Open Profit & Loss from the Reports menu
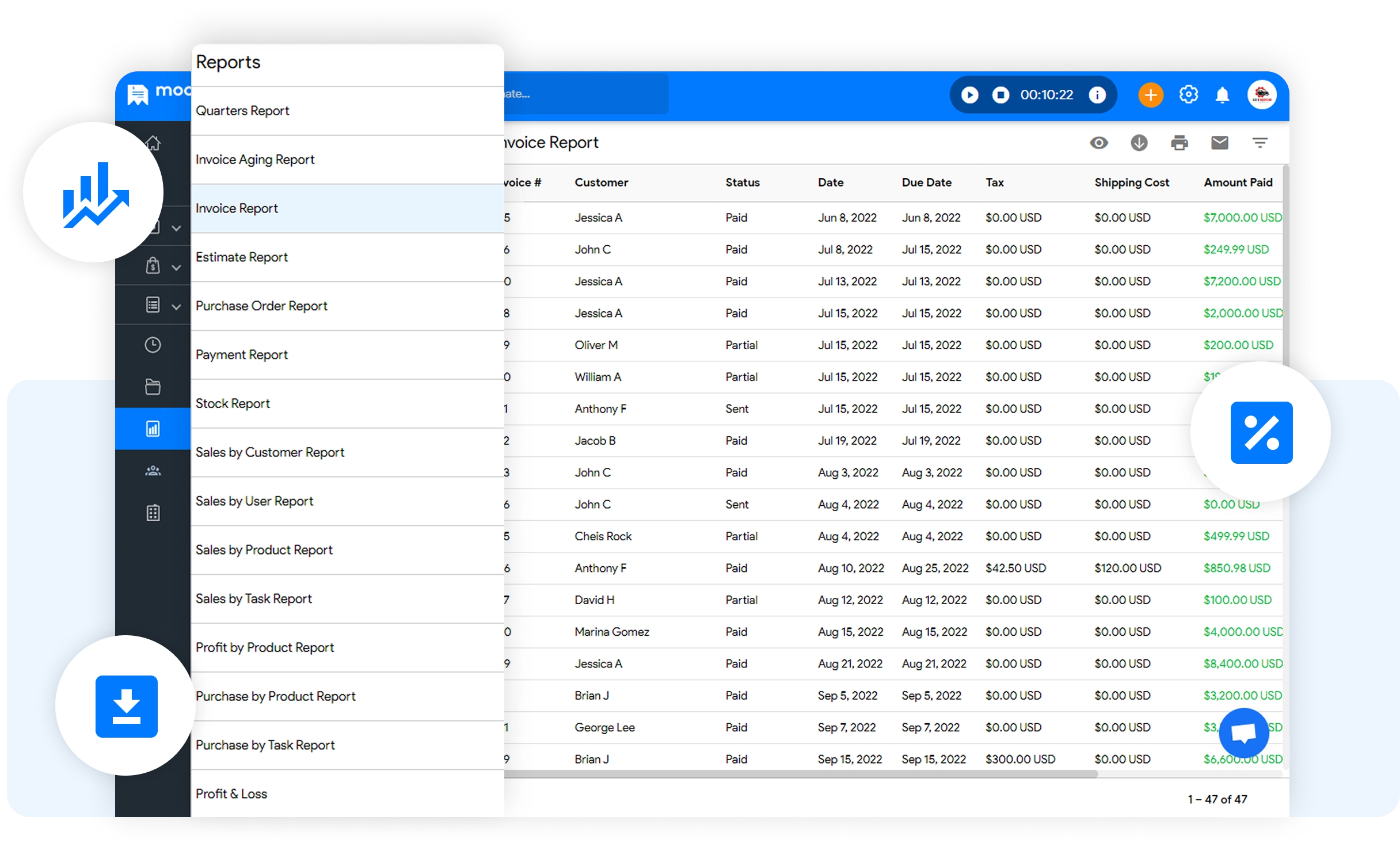Image resolution: width=1400 pixels, height=847 pixels. 231,793
